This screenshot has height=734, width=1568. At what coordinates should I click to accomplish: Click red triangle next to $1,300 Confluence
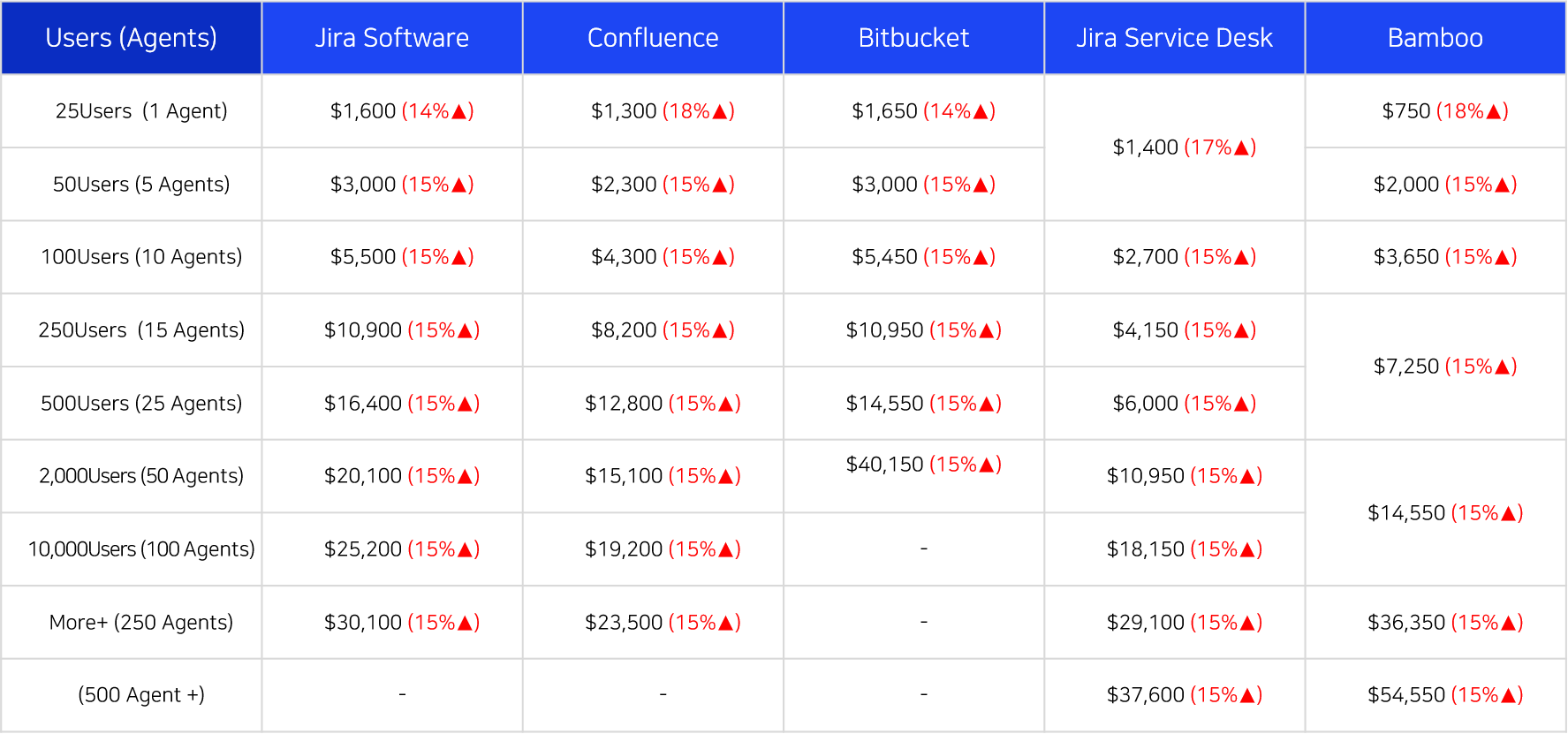pyautogui.click(x=720, y=112)
